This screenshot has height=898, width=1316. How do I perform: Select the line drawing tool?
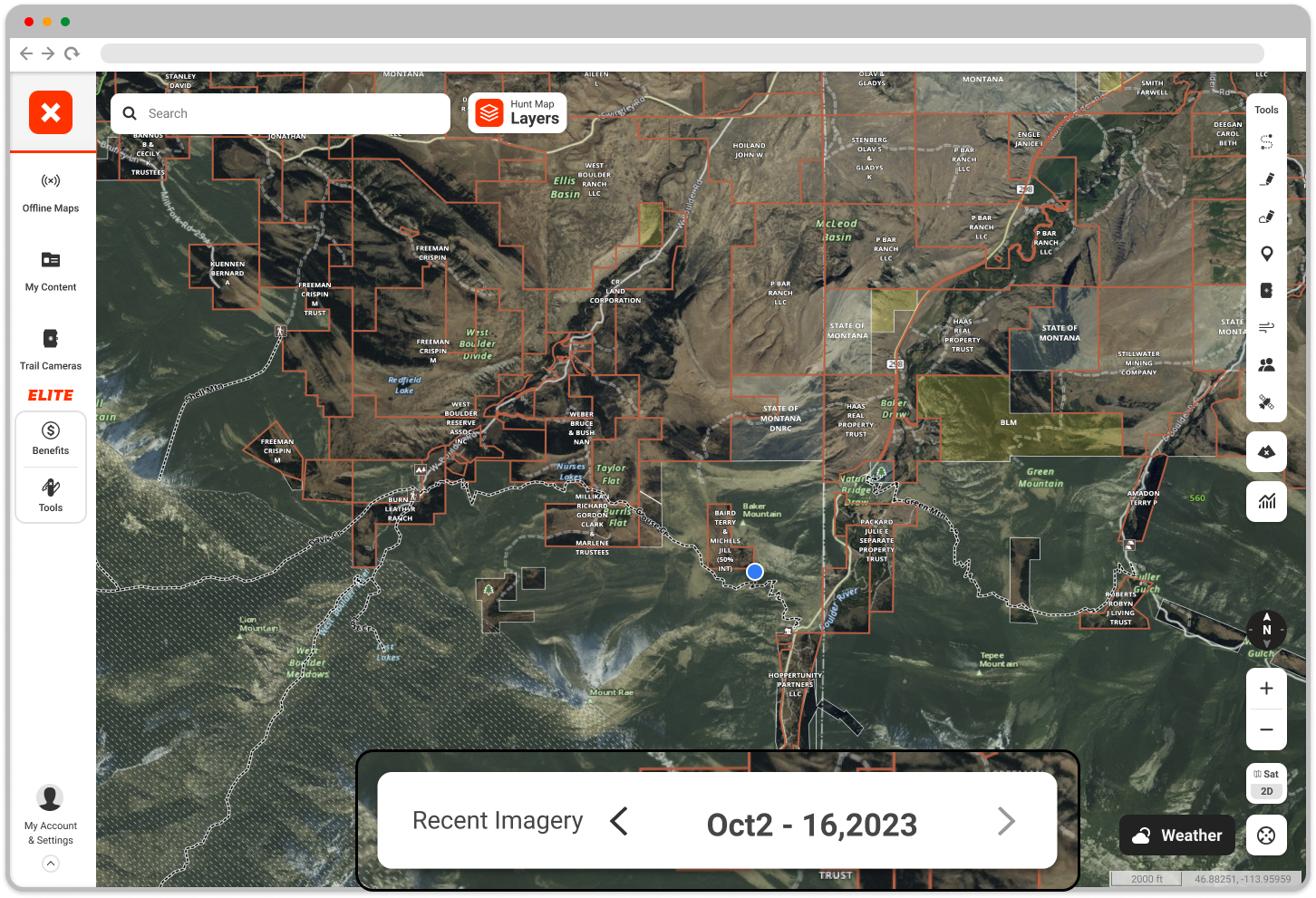pos(1266,179)
